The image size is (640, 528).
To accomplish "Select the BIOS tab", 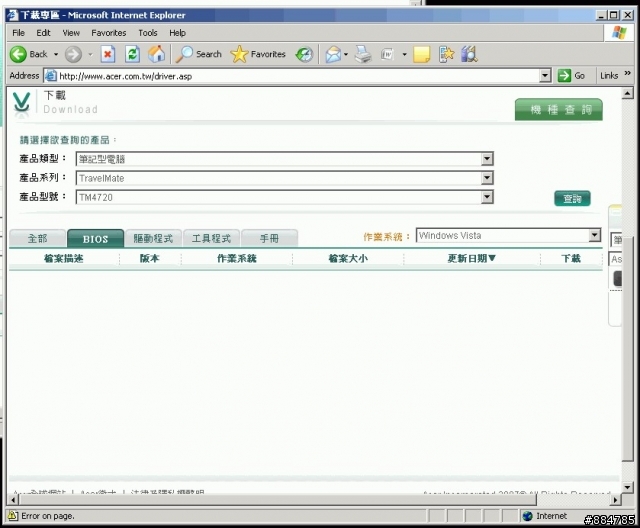I will 96,239.
